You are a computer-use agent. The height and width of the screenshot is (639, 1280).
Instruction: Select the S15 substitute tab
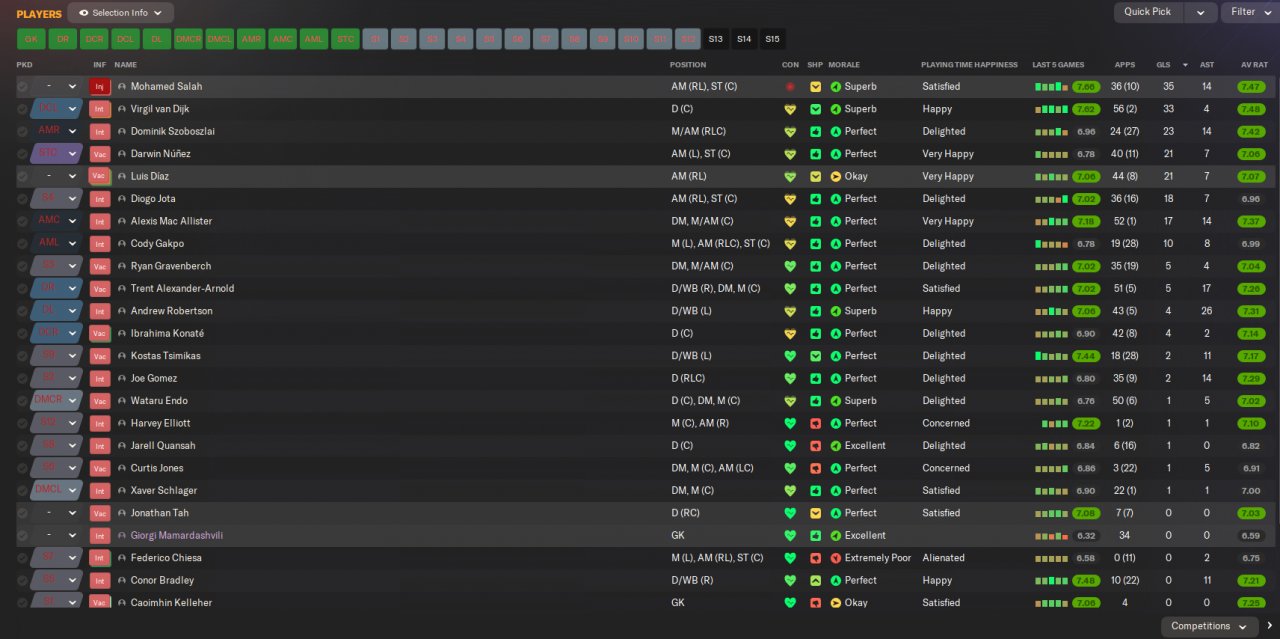click(x=772, y=39)
